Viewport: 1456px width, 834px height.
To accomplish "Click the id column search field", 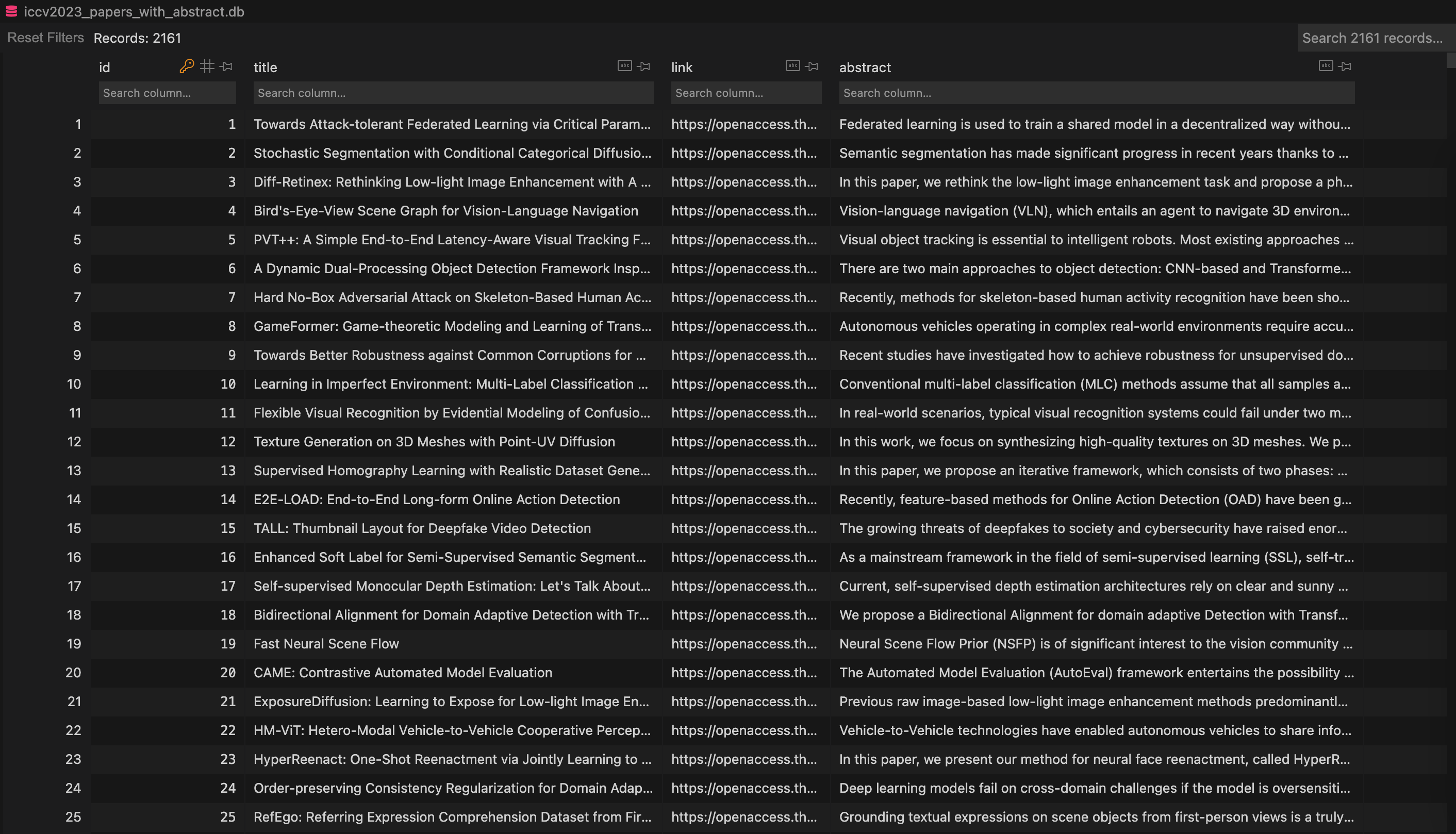I will (167, 93).
